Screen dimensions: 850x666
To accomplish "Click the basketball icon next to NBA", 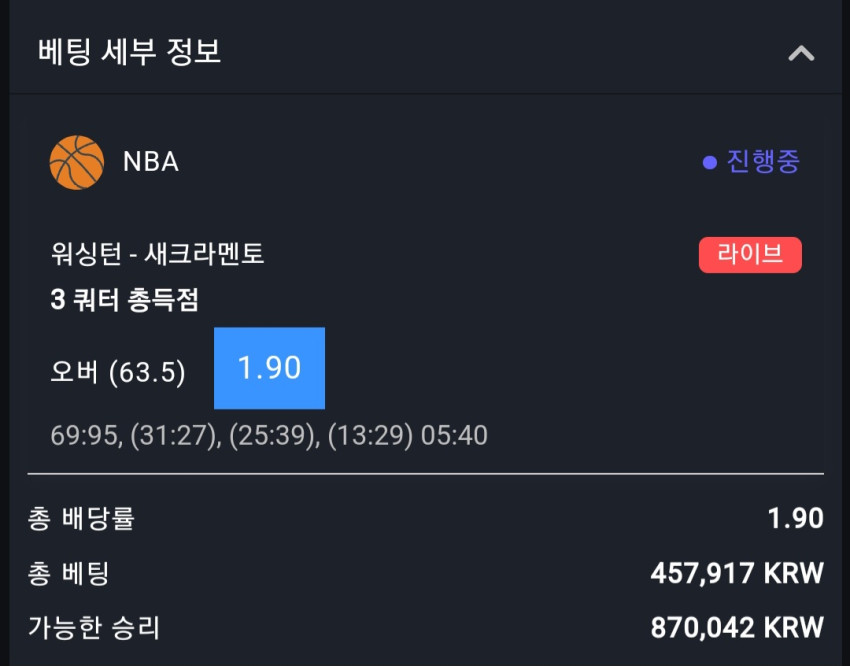I will click(x=76, y=162).
